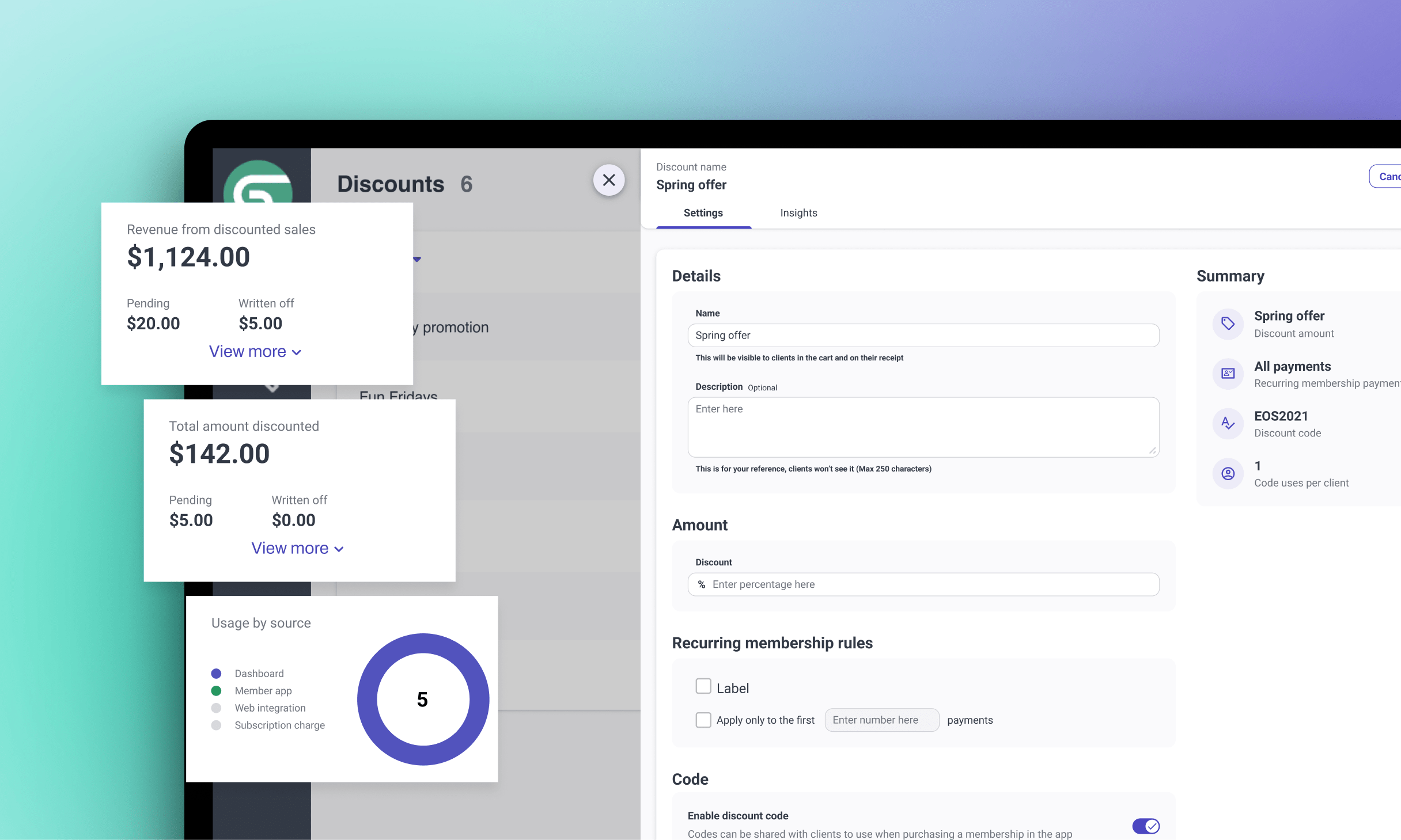Click the EOS2021 discount code icon
The width and height of the screenshot is (1401, 840).
coord(1228,424)
